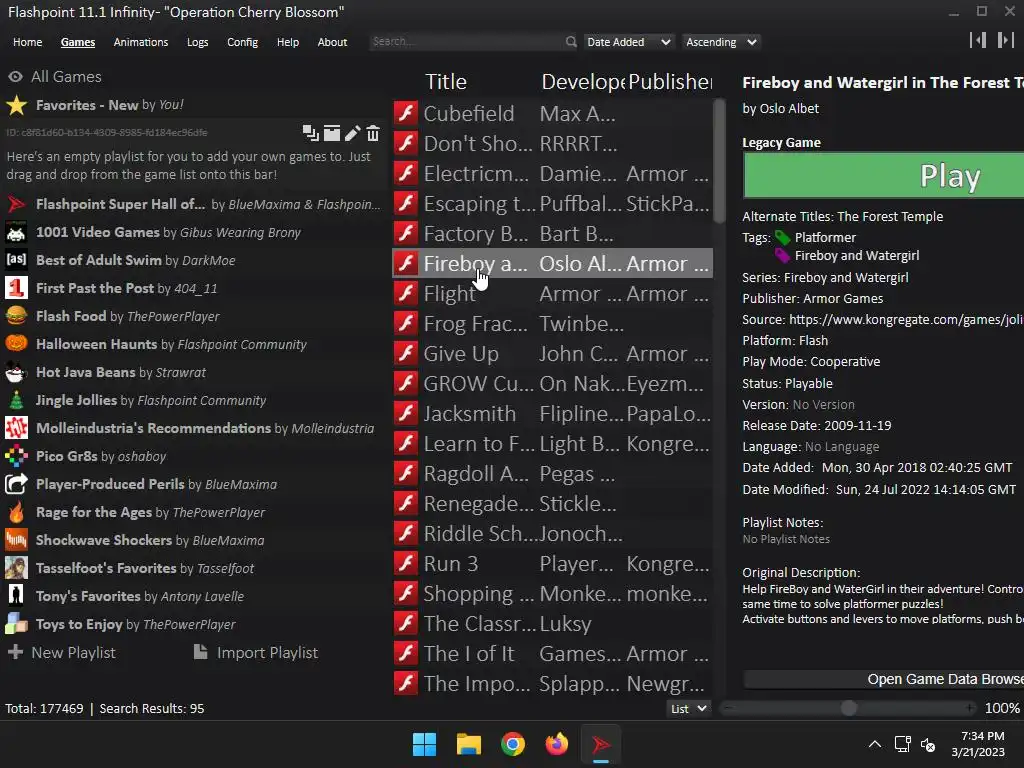Select the Give Up game row
This screenshot has height=768, width=1024.
coord(552,353)
